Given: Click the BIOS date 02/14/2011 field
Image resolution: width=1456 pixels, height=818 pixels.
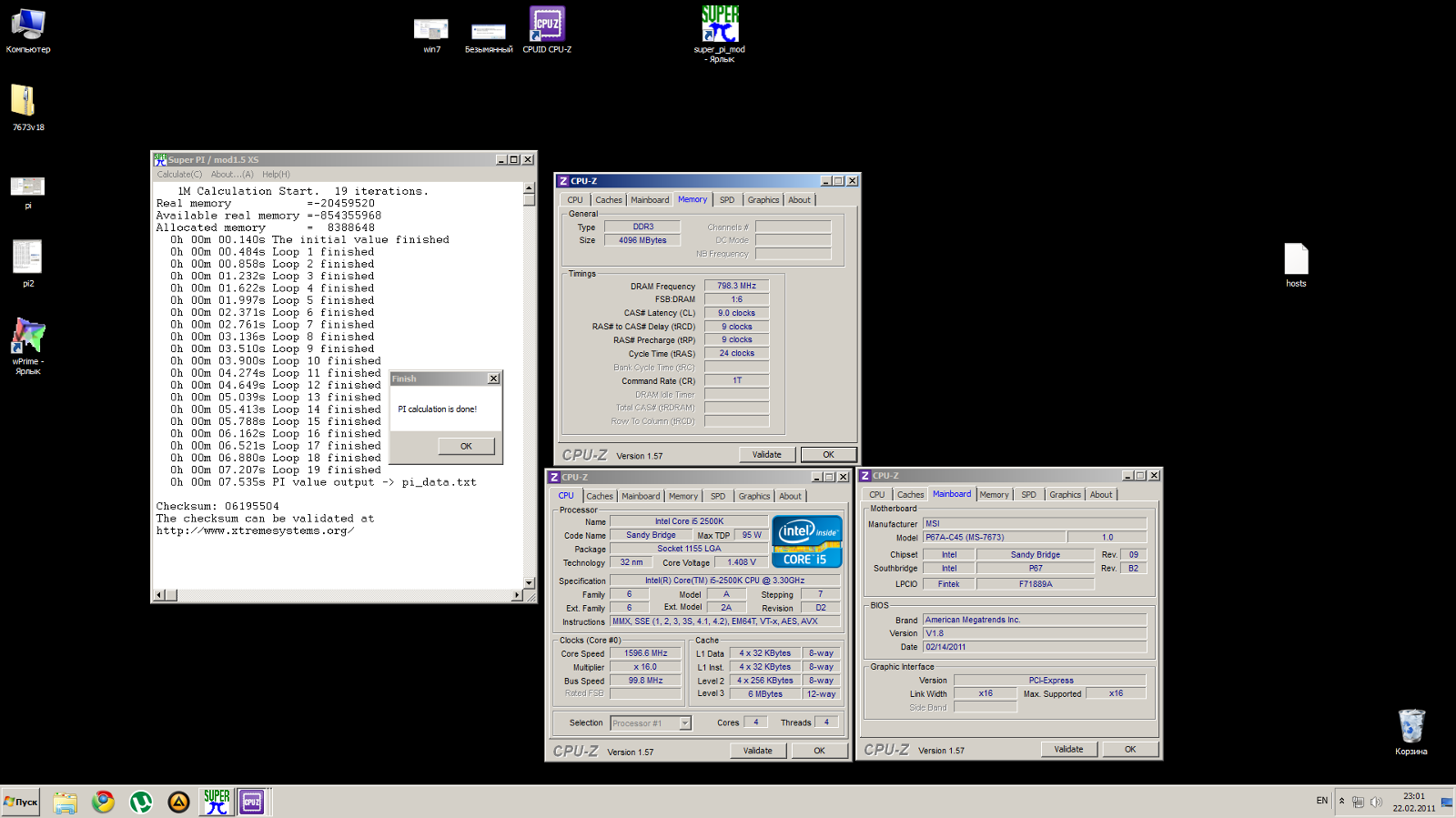Looking at the screenshot, I should pyautogui.click(x=1035, y=647).
